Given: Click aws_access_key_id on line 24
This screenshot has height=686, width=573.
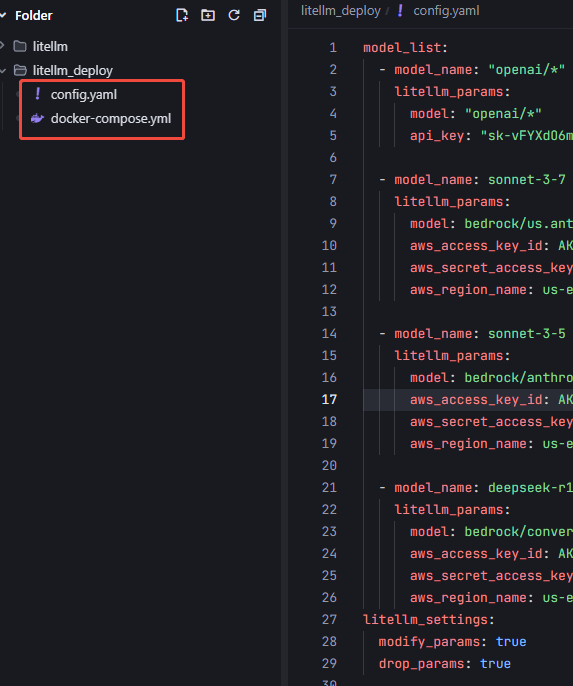Looking at the screenshot, I should pyautogui.click(x=476, y=553).
